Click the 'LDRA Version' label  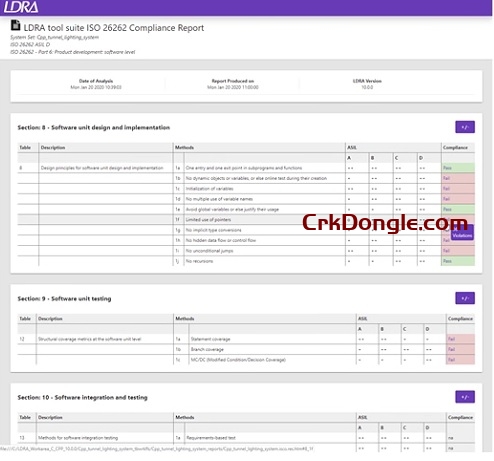click(367, 81)
